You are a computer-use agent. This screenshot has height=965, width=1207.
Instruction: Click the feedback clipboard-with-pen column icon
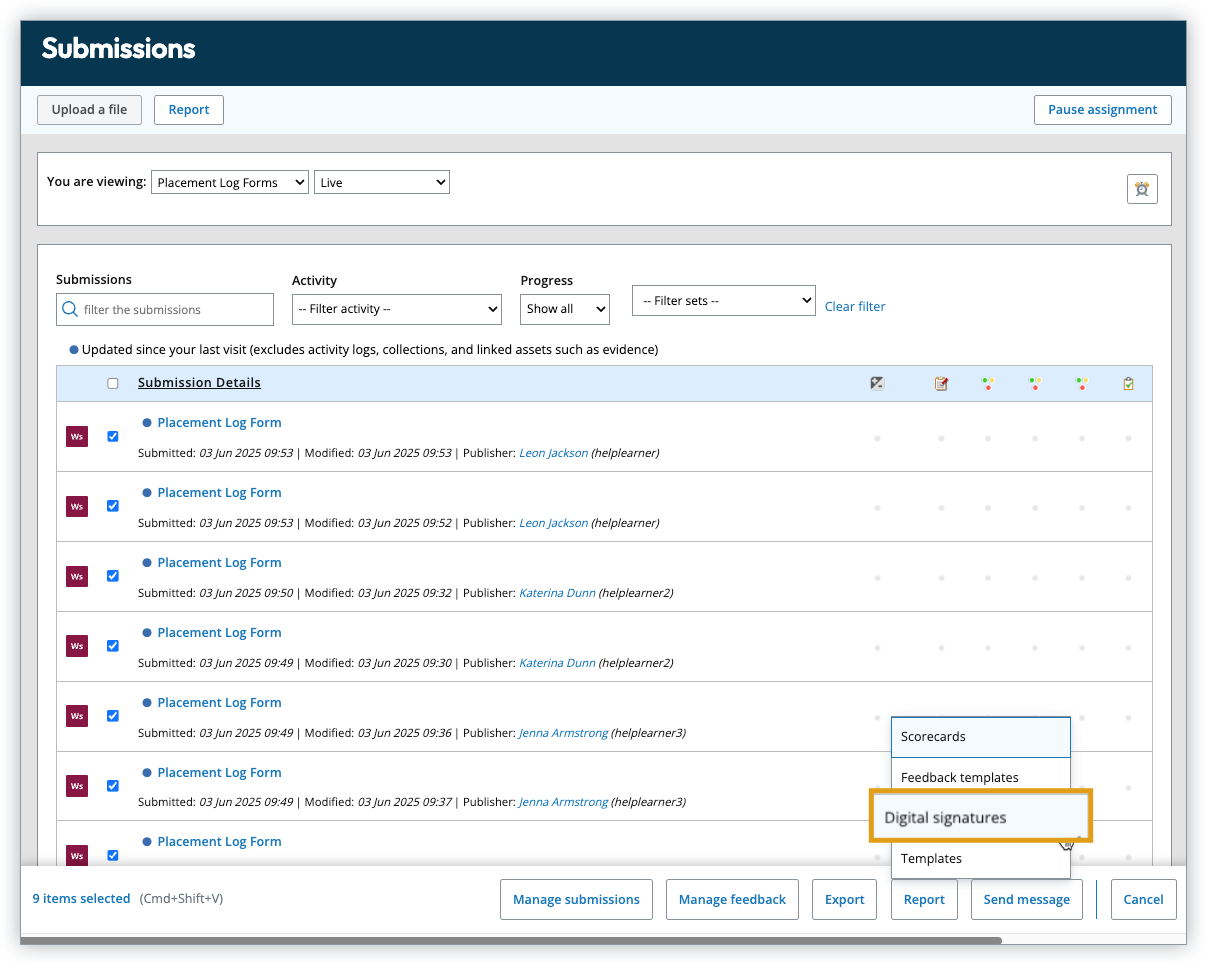coord(941,383)
